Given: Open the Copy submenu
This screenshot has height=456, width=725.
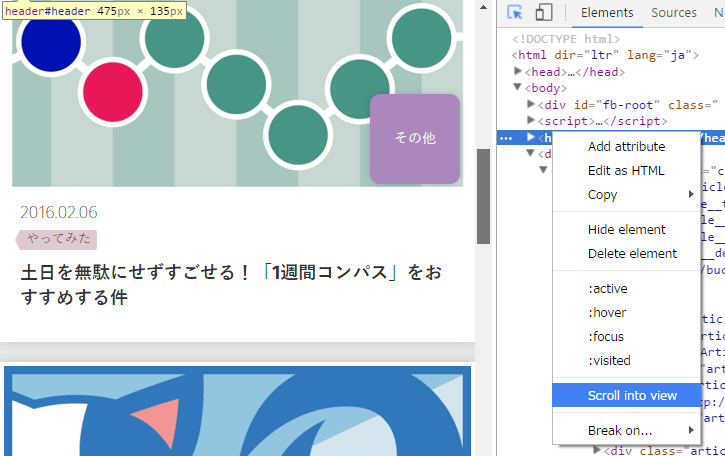Looking at the screenshot, I should (627, 195).
